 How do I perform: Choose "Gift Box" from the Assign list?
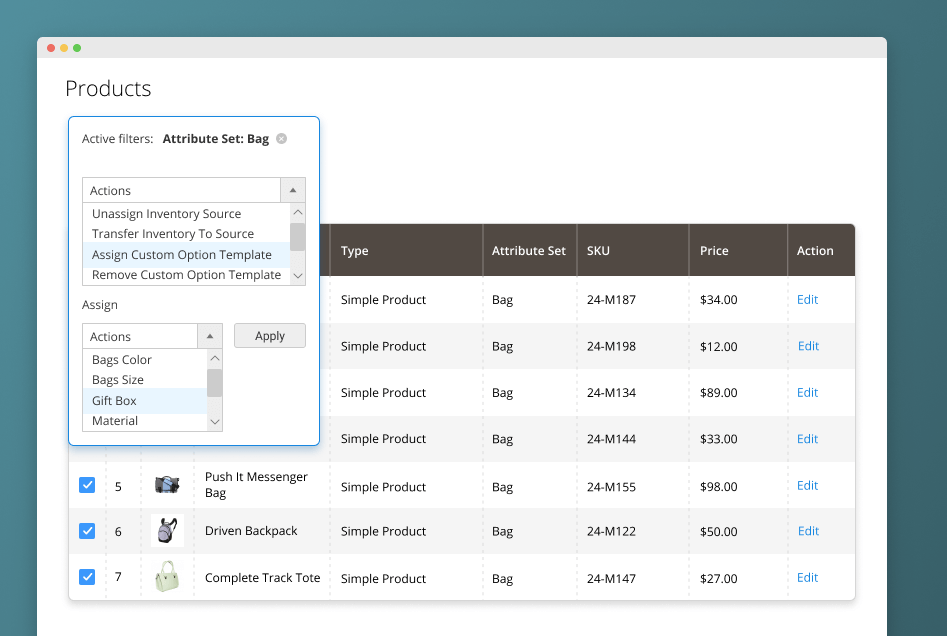112,400
